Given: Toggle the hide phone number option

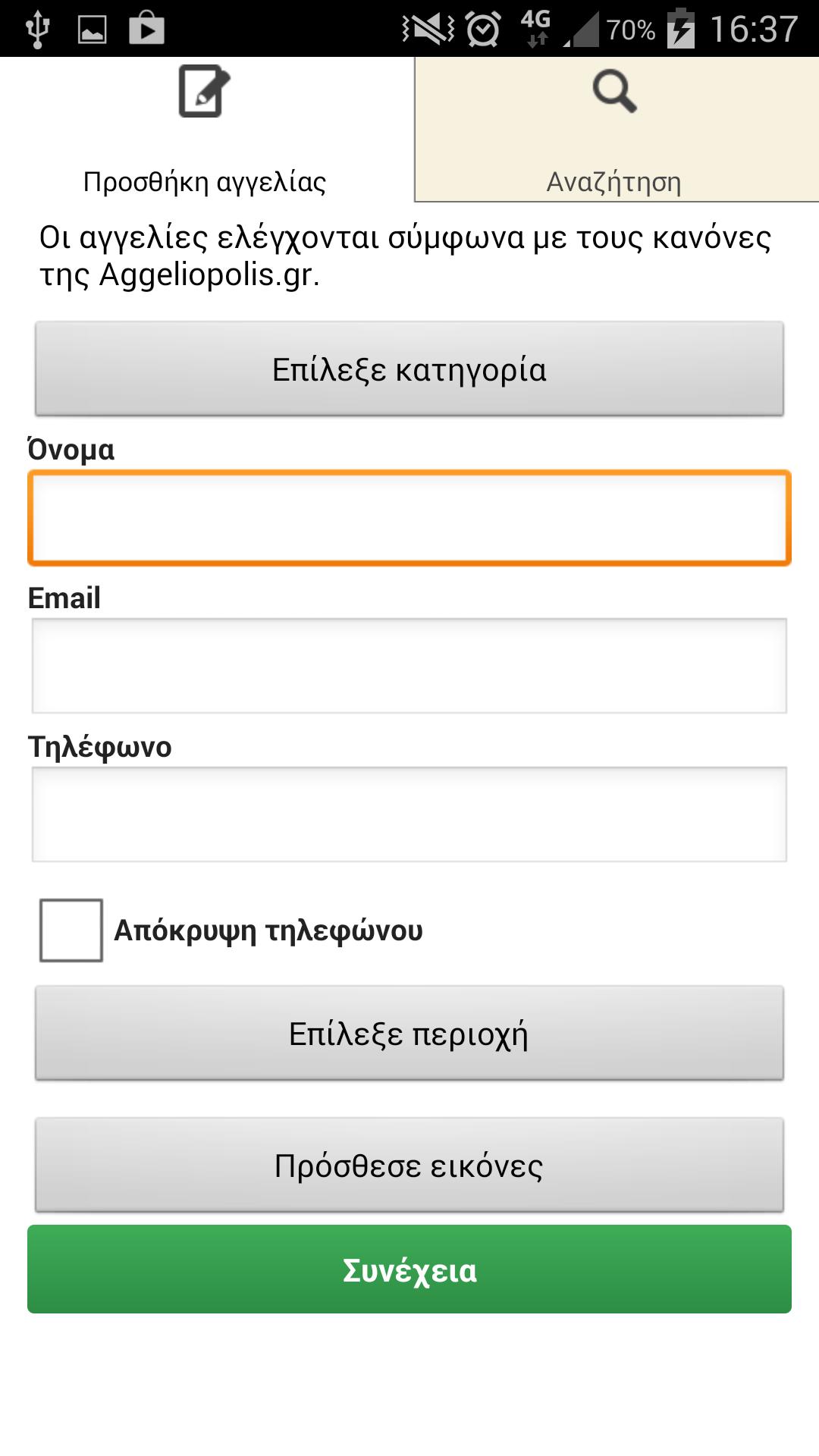Looking at the screenshot, I should [71, 930].
